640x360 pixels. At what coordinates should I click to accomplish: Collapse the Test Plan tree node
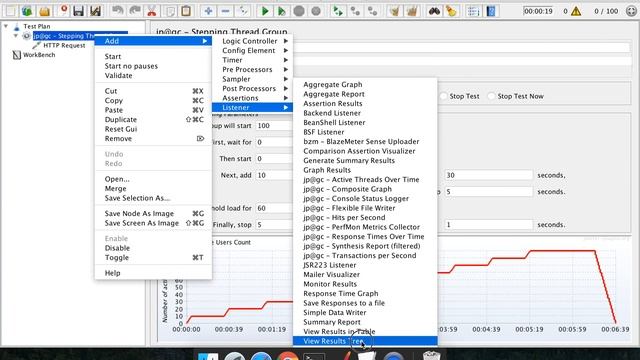6,27
